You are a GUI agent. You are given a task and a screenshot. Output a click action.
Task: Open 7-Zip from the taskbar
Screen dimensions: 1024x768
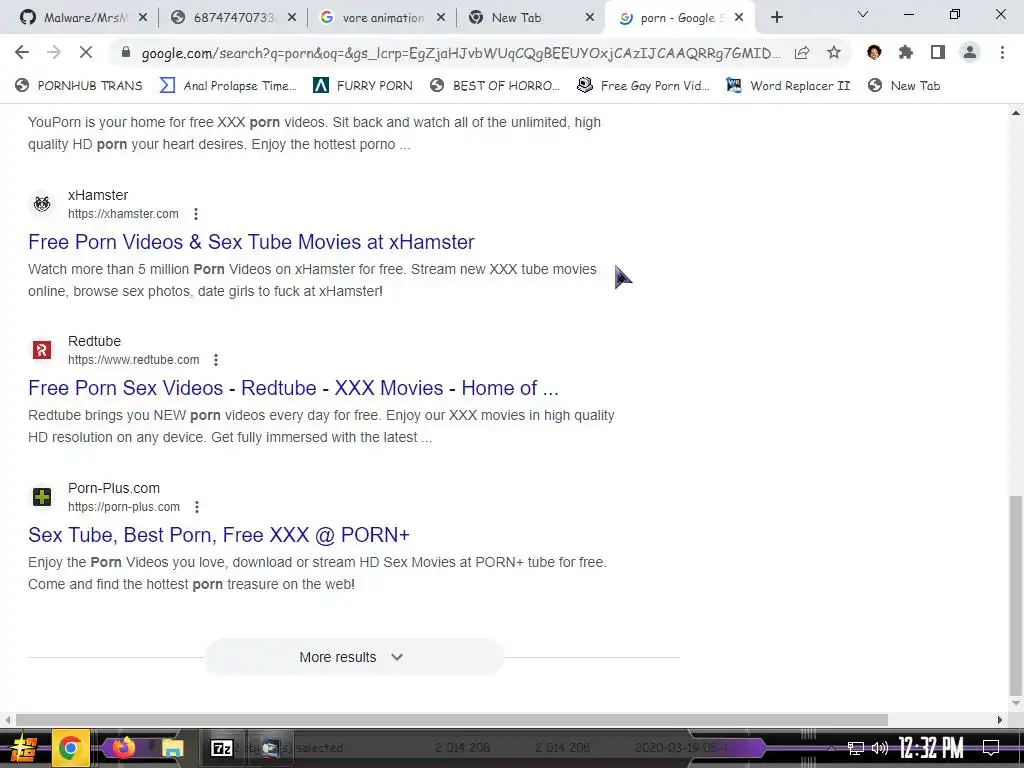[221, 748]
